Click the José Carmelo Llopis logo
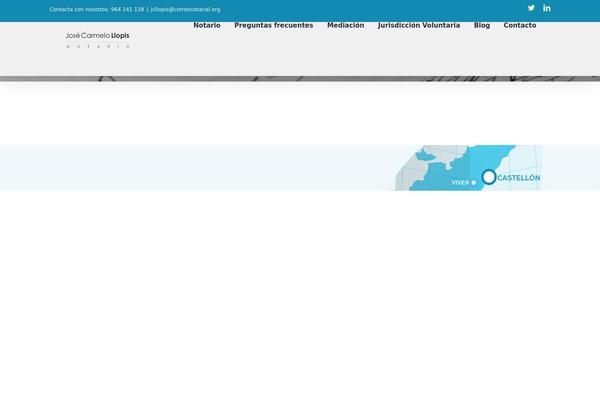The image size is (600, 400). (x=98, y=40)
